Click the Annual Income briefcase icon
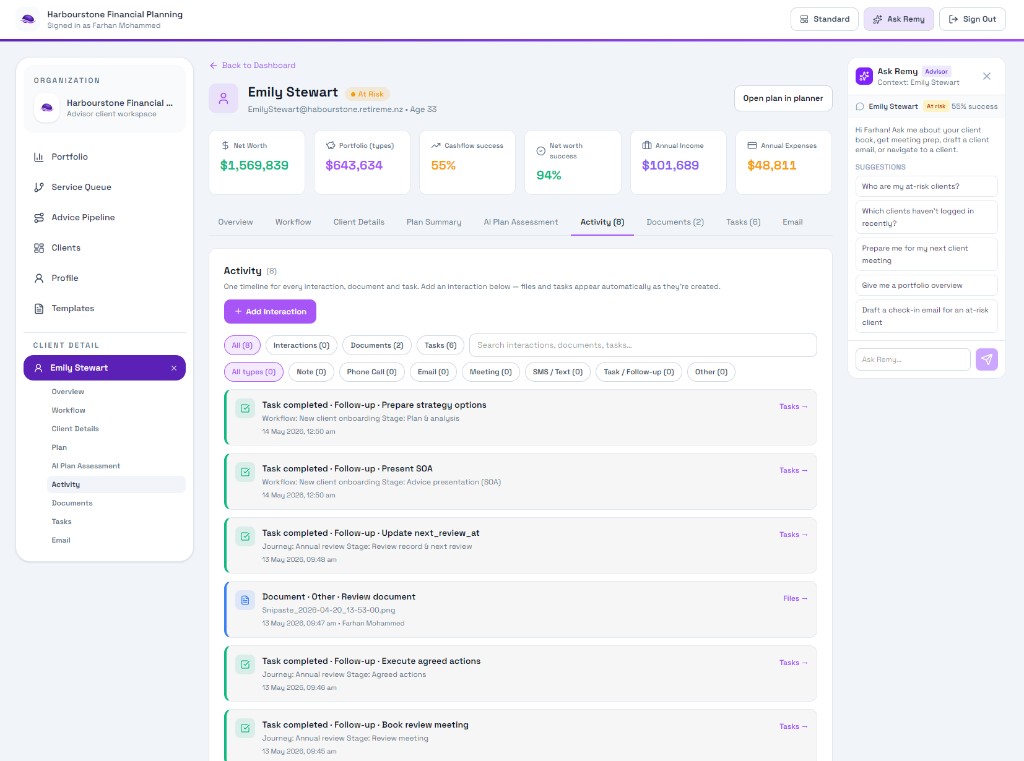 tap(647, 145)
